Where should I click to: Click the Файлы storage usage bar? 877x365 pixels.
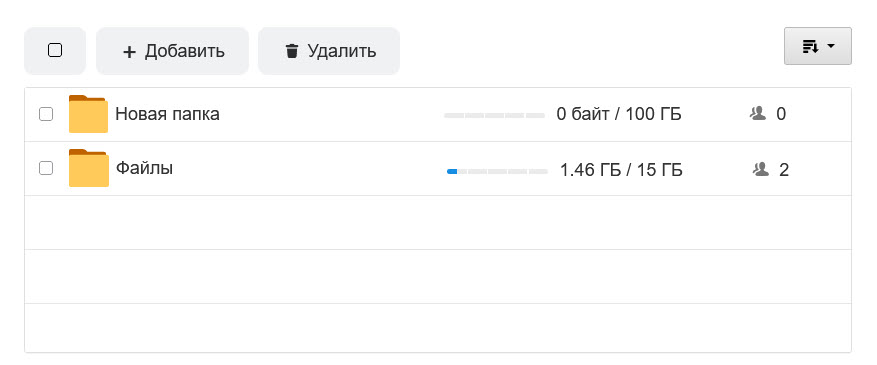pyautogui.click(x=497, y=172)
